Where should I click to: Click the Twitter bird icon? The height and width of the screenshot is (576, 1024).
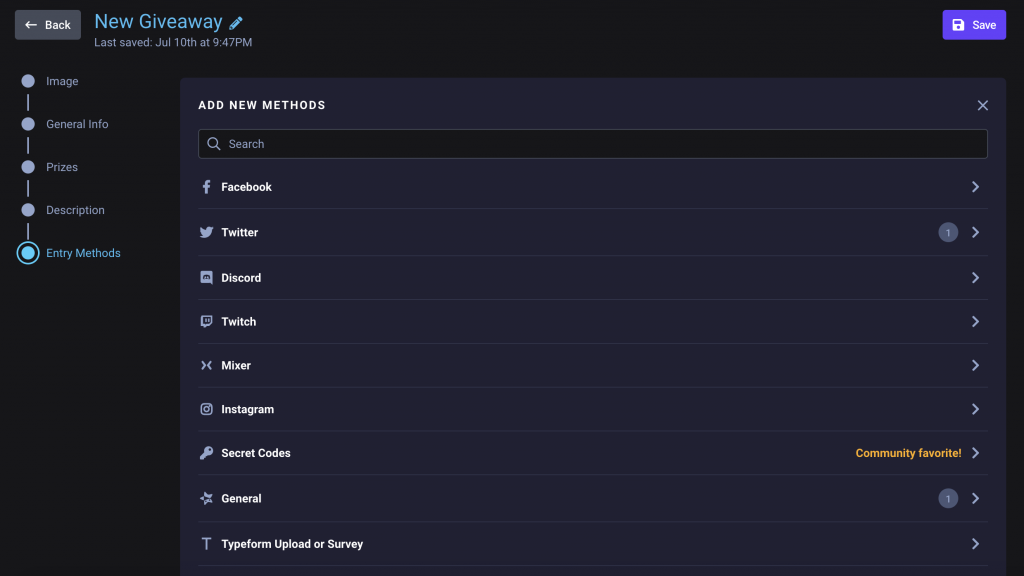(206, 232)
